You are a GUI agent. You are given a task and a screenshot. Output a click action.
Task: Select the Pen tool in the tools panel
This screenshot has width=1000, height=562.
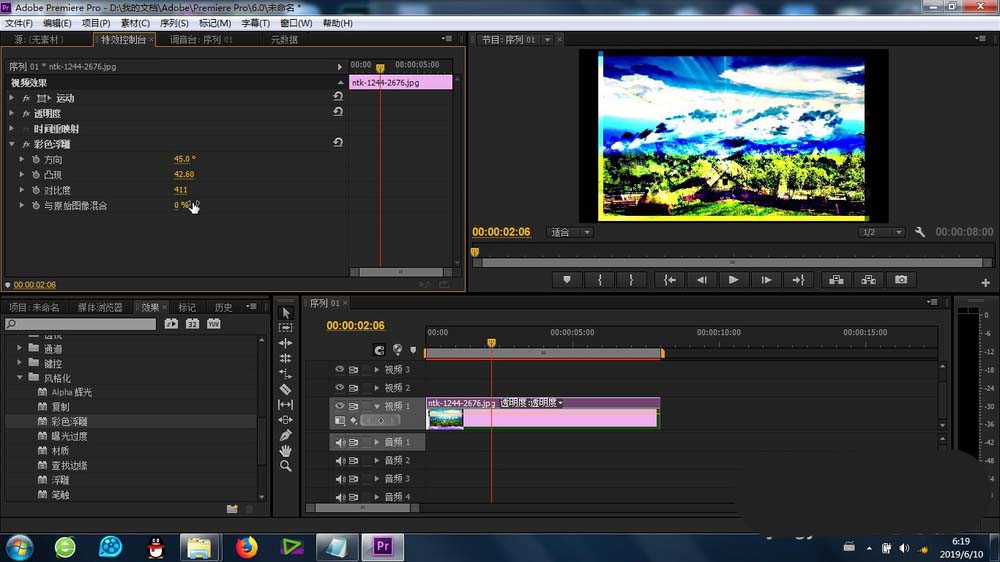[286, 435]
